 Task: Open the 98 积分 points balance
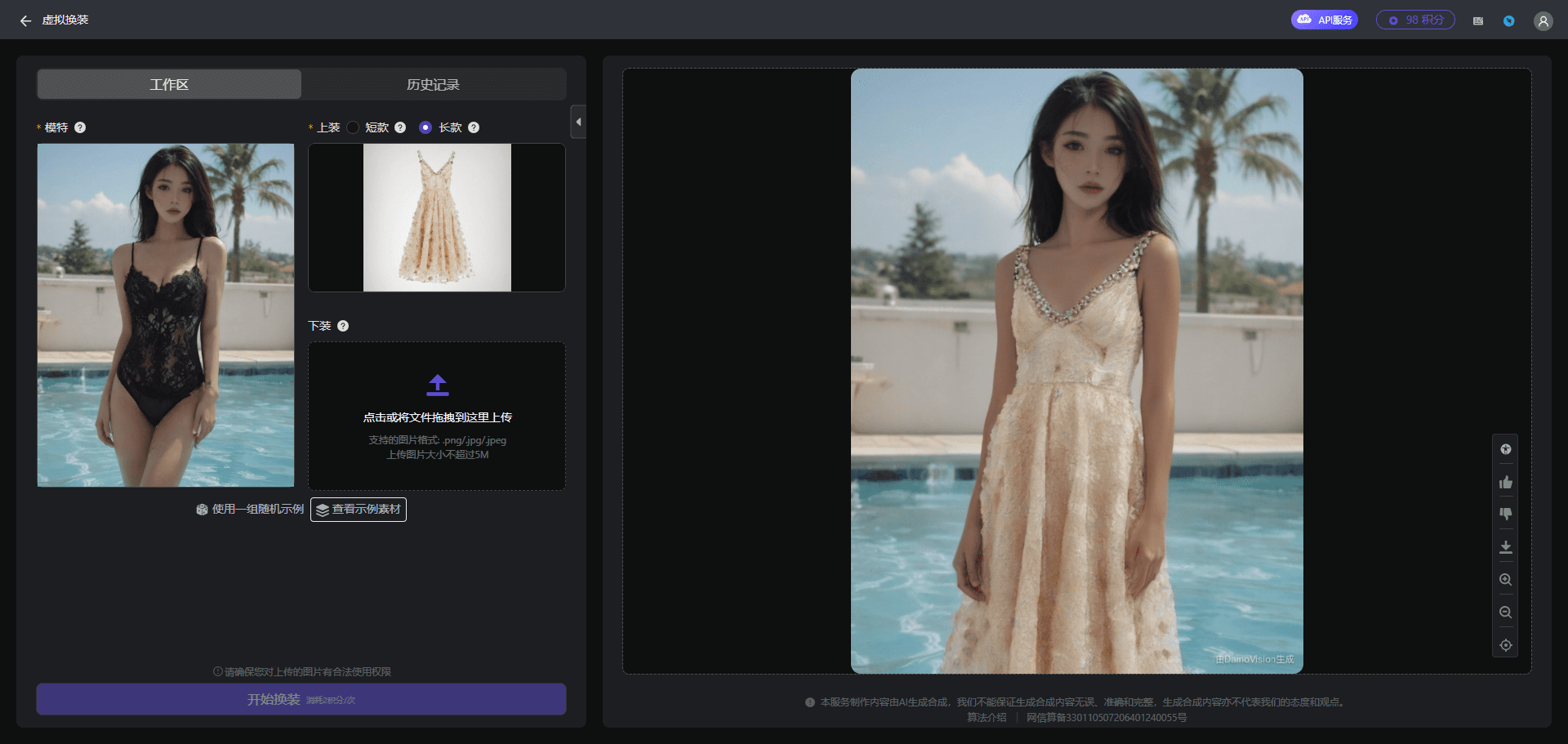point(1415,20)
